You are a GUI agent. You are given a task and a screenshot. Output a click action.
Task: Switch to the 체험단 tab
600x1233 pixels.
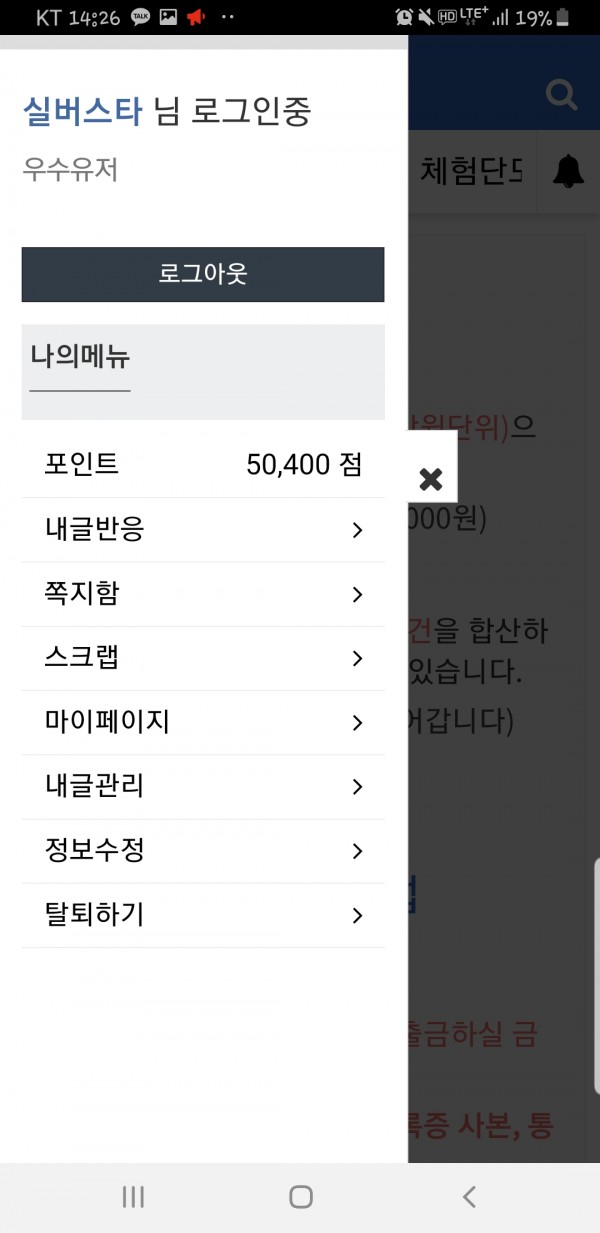coord(472,172)
